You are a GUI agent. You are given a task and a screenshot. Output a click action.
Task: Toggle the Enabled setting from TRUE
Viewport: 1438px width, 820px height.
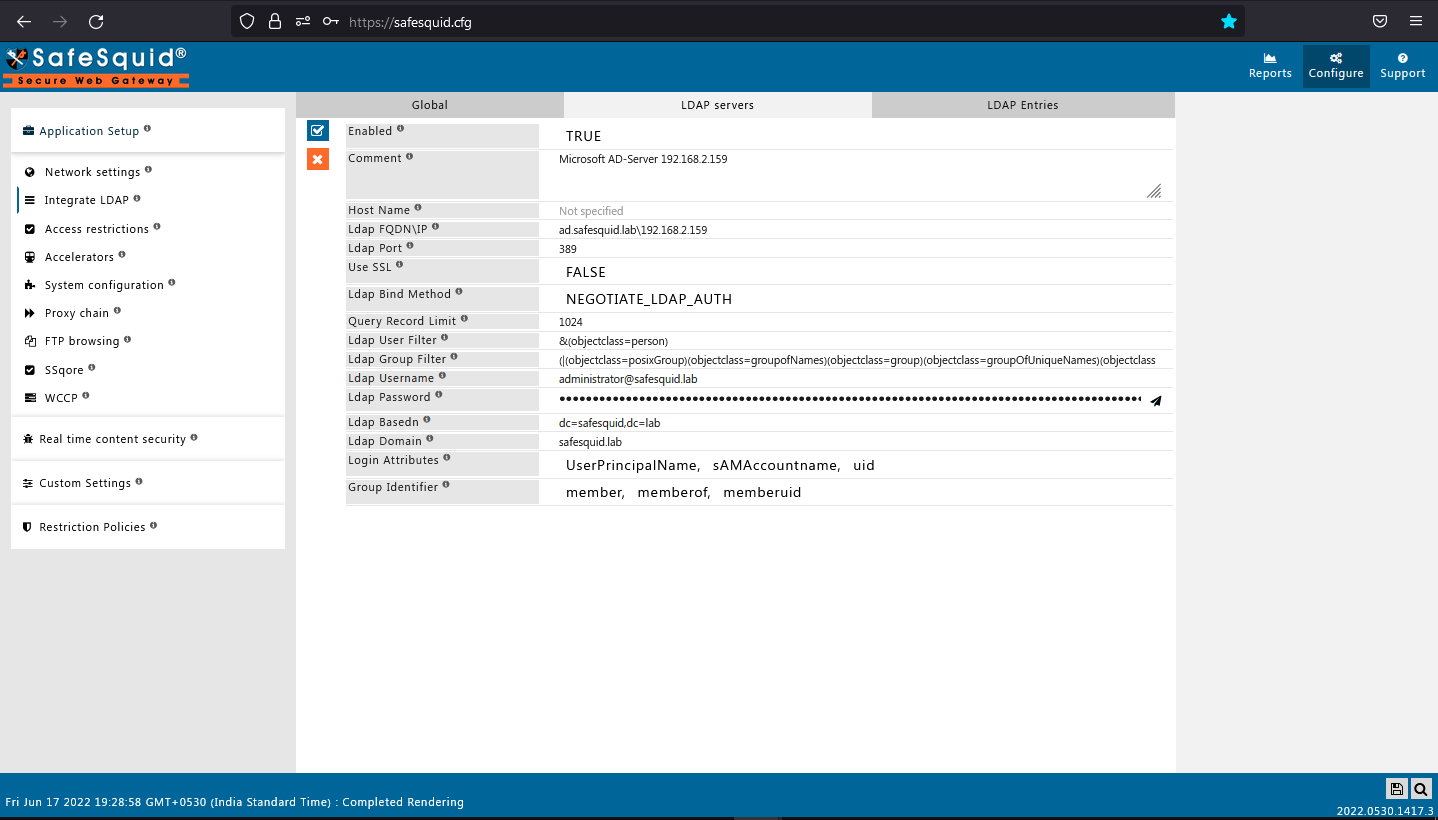[583, 135]
